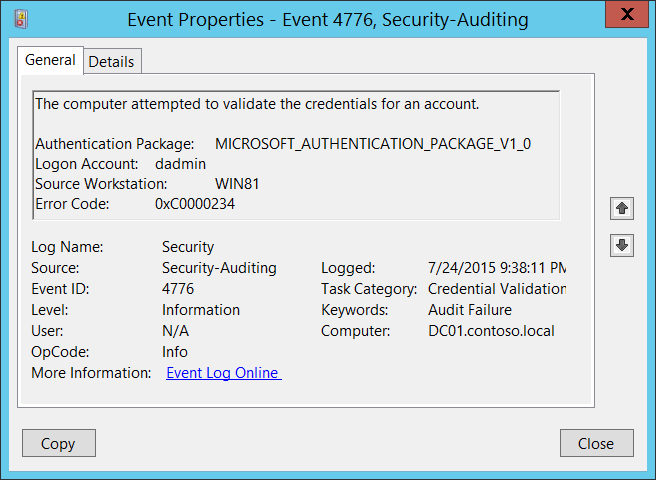Click the Logged date and time value
Screen dimensions: 656x480
pyautogui.click(x=497, y=268)
